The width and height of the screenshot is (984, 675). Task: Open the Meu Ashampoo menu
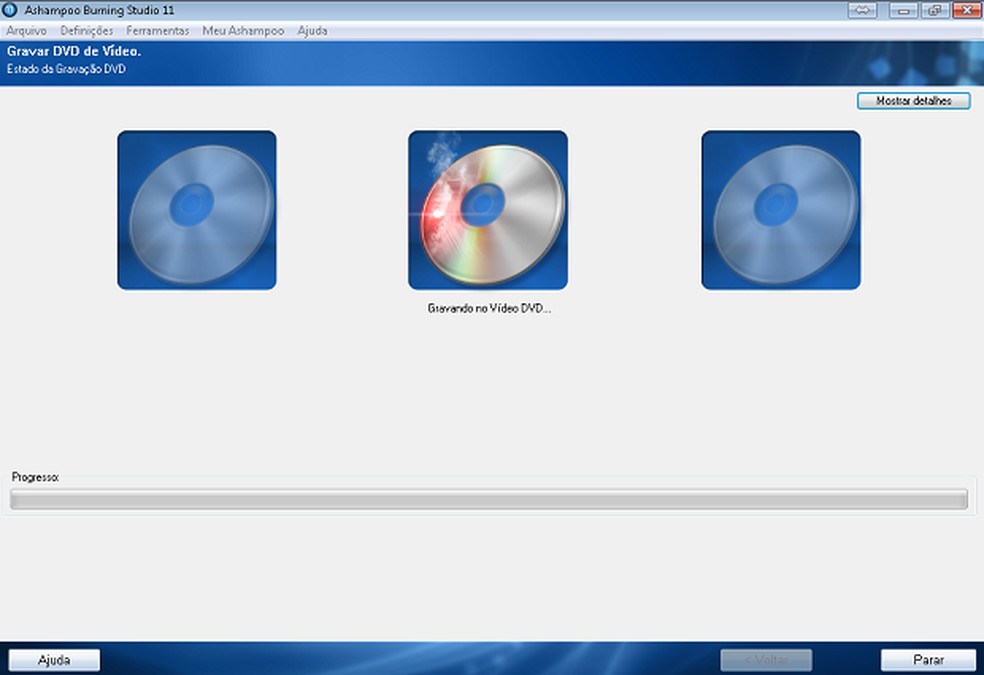243,31
